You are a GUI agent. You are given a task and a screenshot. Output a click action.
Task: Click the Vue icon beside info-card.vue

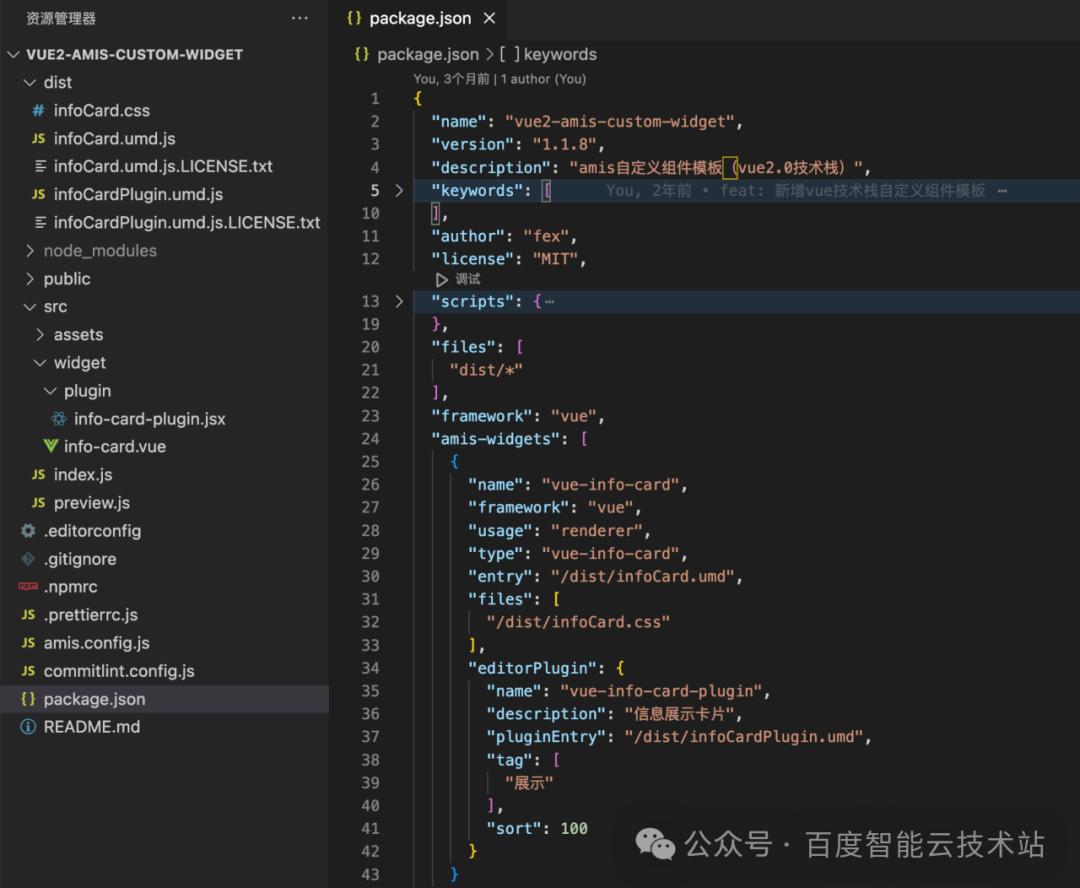click(50, 446)
